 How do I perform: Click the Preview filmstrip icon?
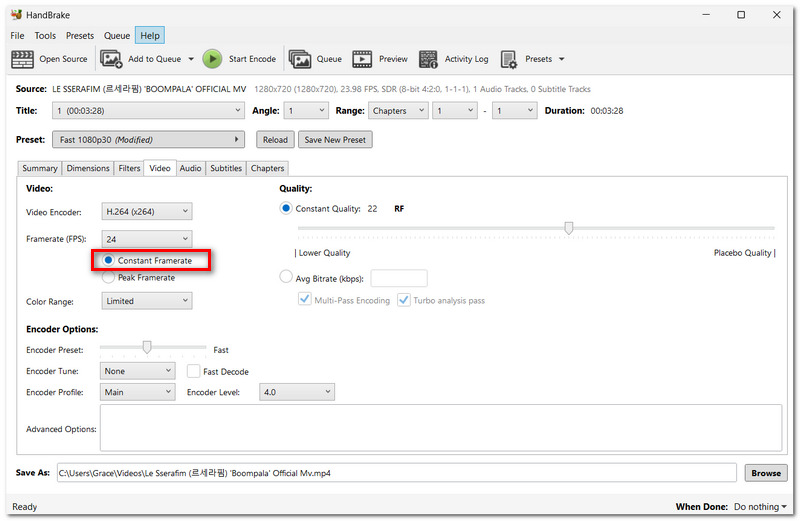(x=362, y=59)
